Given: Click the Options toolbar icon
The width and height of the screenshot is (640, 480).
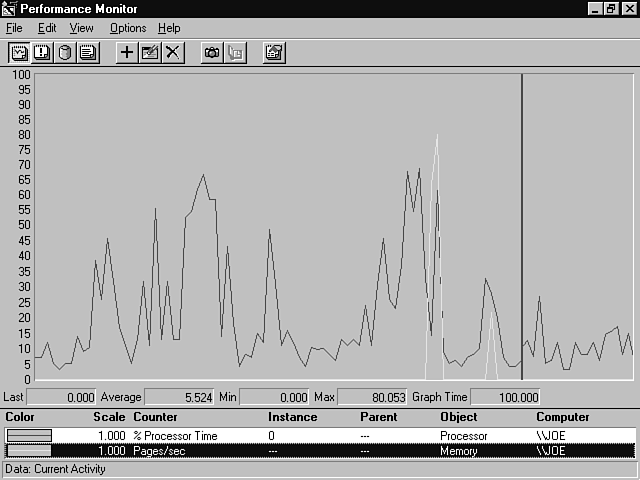Looking at the screenshot, I should pos(274,53).
